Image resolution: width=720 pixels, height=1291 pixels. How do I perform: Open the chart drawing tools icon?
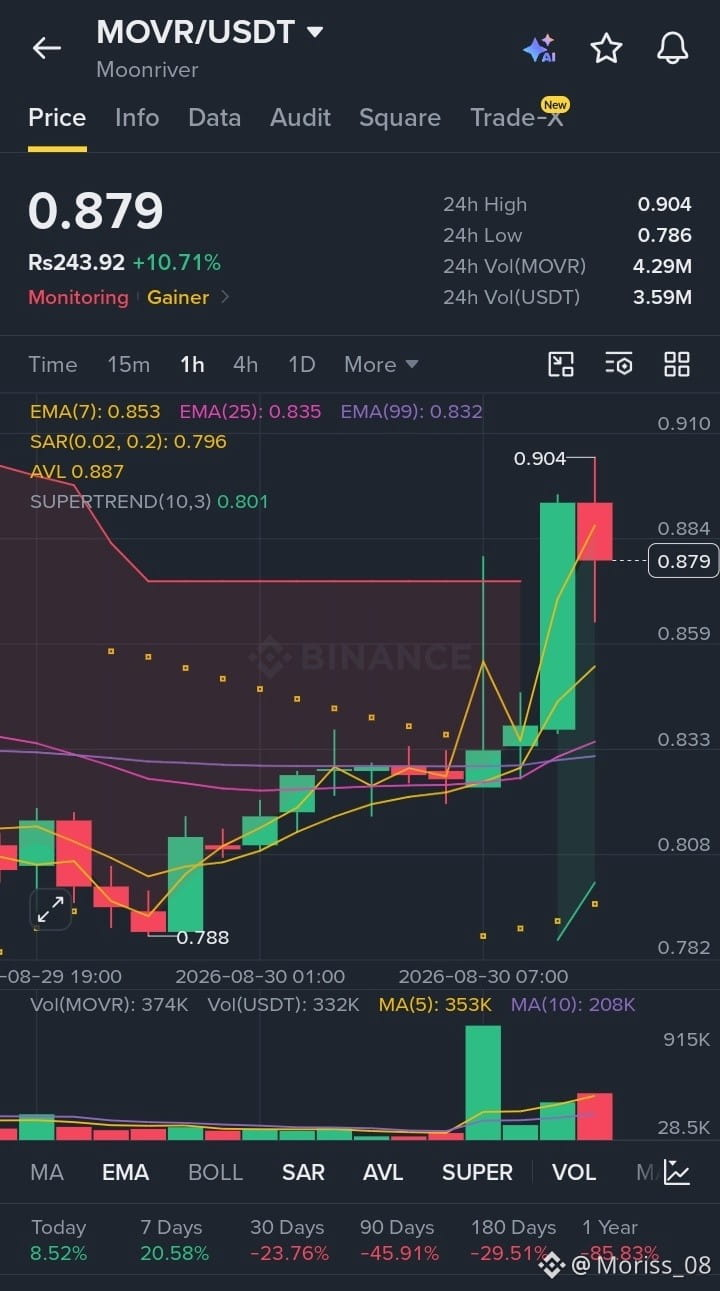click(x=561, y=364)
